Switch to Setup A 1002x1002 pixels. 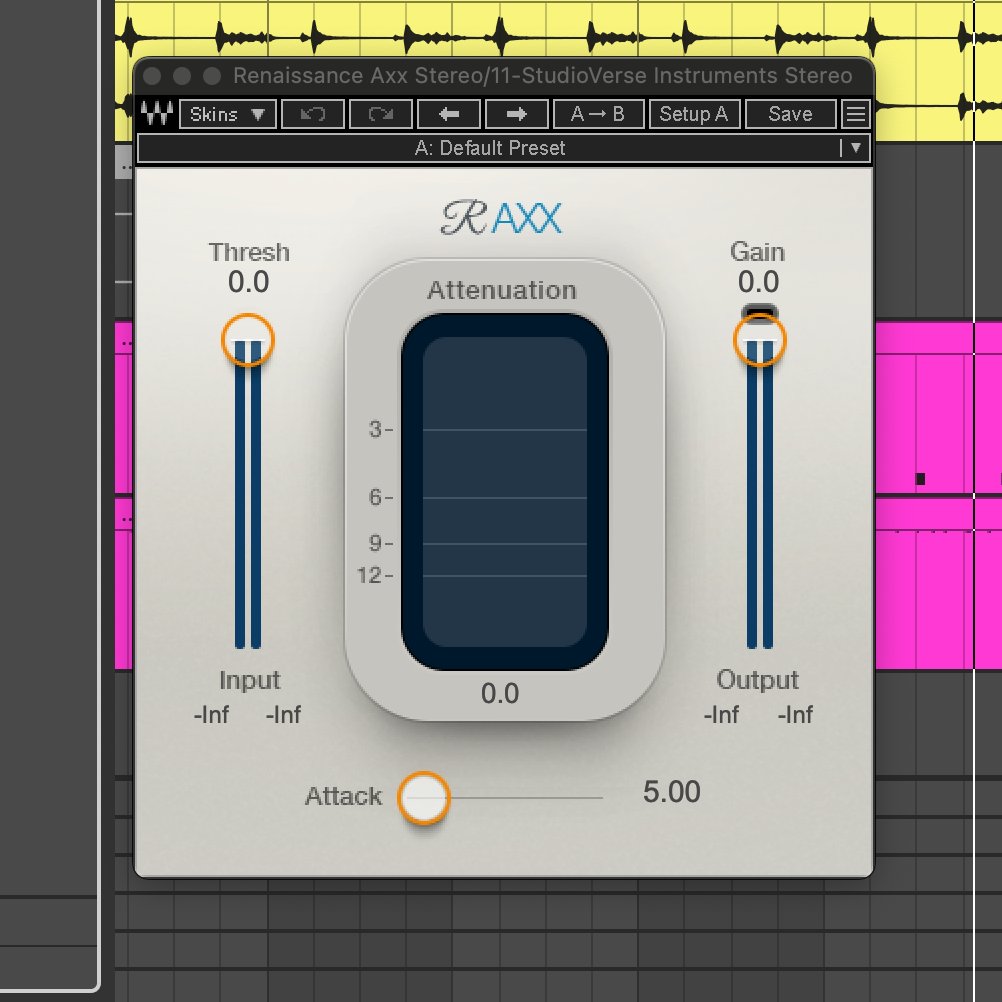tap(695, 113)
